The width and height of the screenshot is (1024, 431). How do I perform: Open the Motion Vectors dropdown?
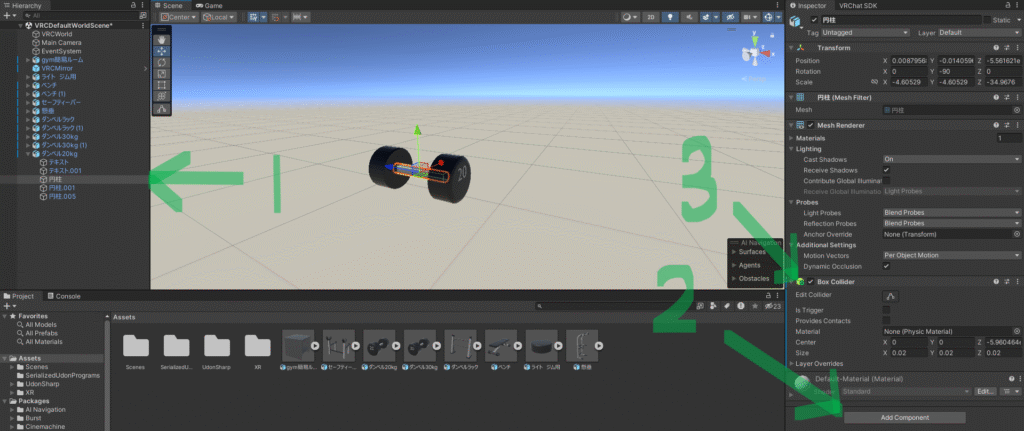(952, 255)
